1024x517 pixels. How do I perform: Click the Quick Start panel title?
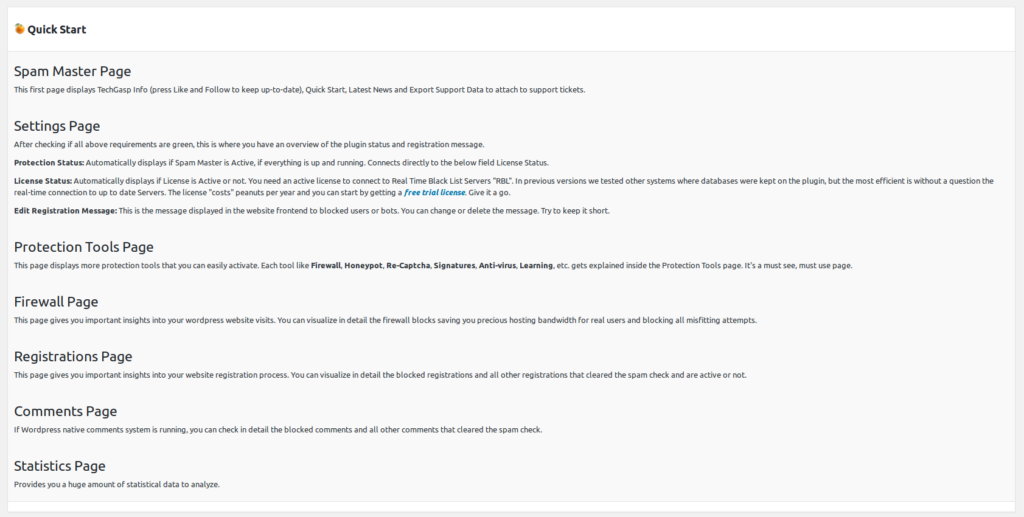[x=57, y=30]
